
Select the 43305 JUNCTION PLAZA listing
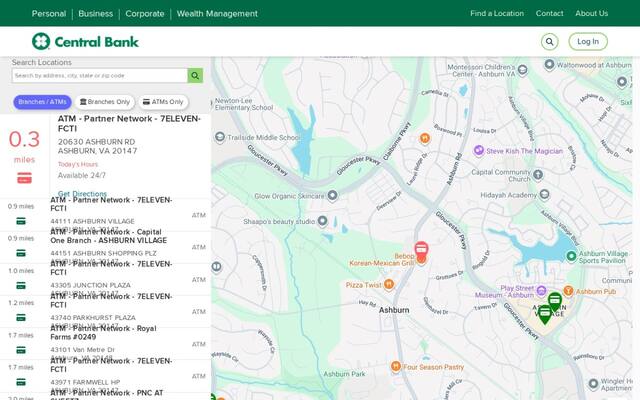click(x=105, y=280)
